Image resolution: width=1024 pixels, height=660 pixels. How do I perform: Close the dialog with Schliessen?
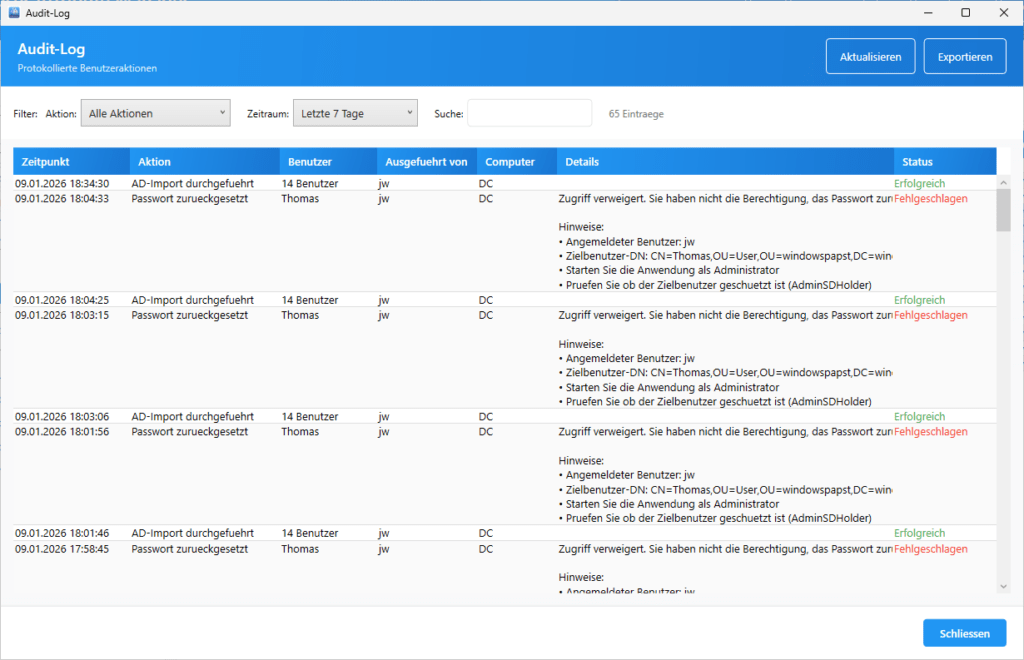tap(963, 632)
